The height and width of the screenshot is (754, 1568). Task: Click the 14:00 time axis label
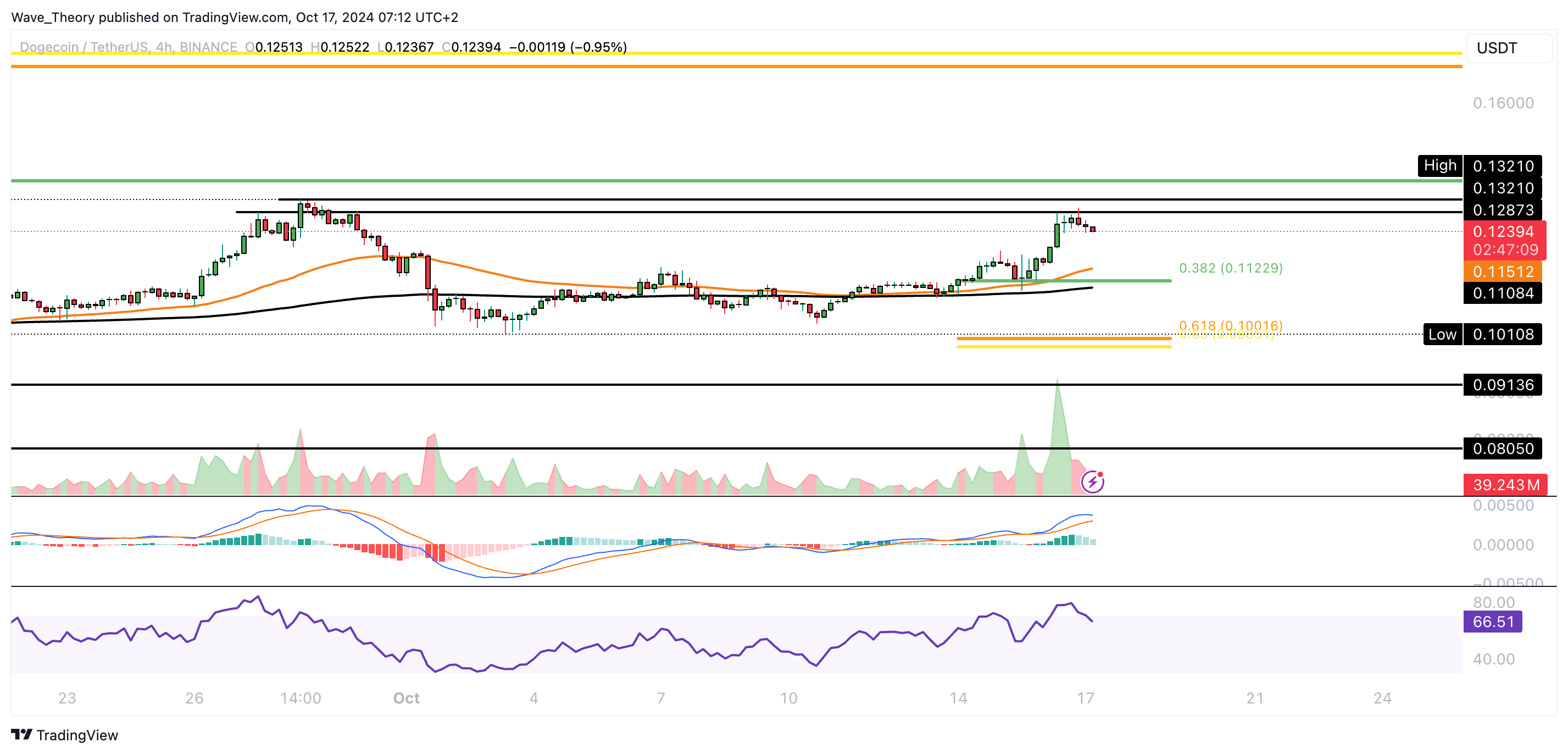[x=300, y=698]
